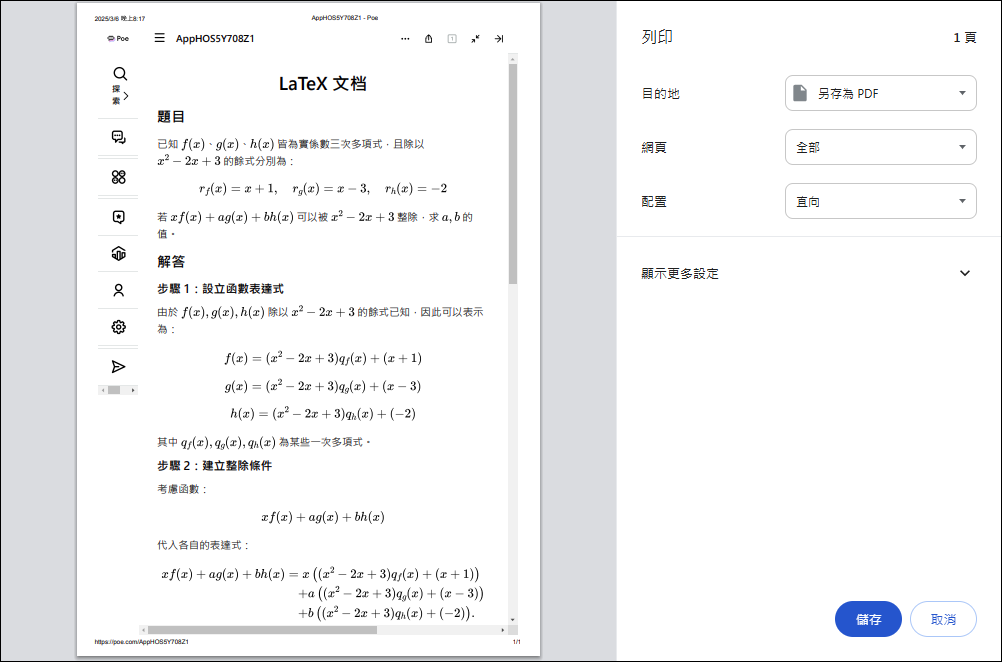Click the chat bubbles icon in preview sidebar
1002x662 pixels.
point(118,137)
